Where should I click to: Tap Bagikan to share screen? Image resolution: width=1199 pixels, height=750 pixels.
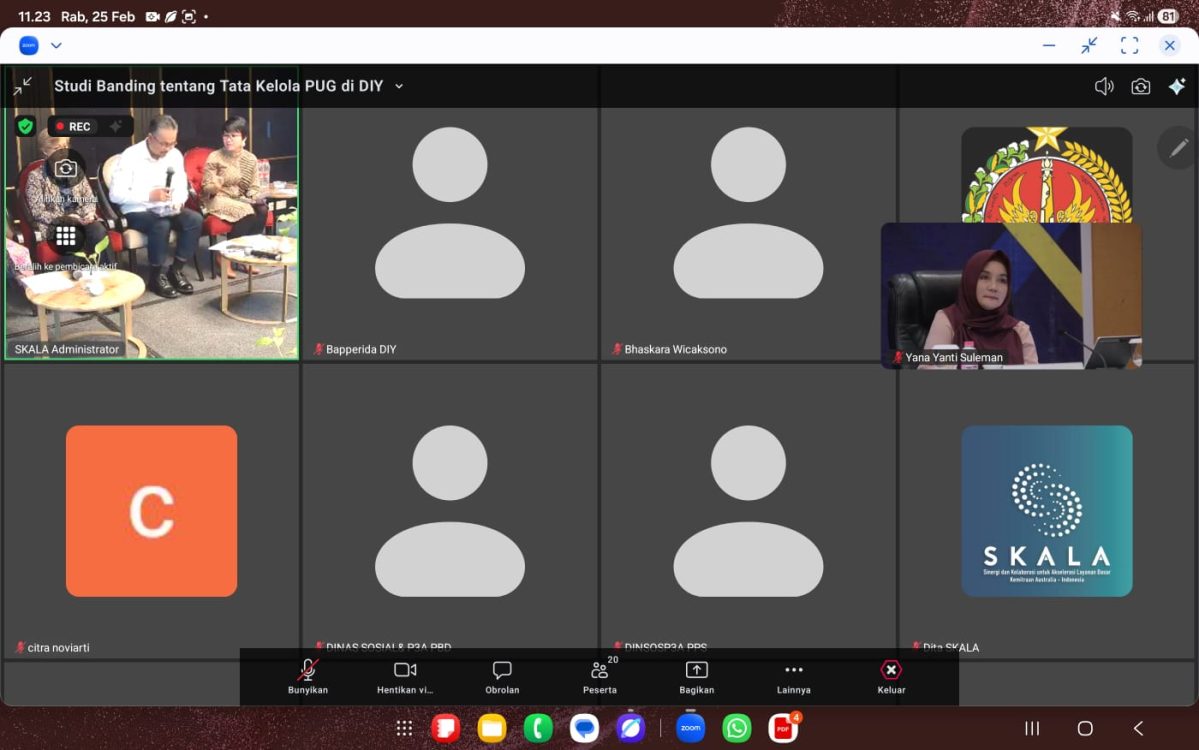click(x=696, y=677)
